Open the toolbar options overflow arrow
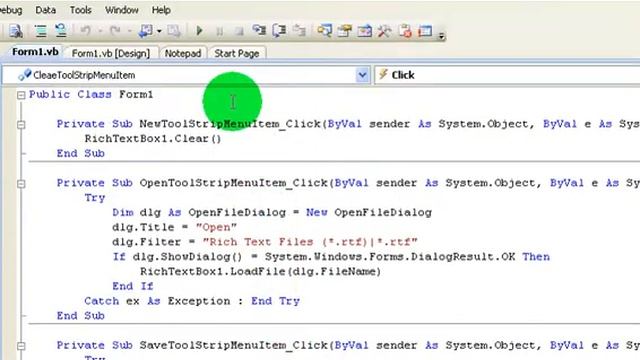The height and width of the screenshot is (360, 640). (x=441, y=37)
